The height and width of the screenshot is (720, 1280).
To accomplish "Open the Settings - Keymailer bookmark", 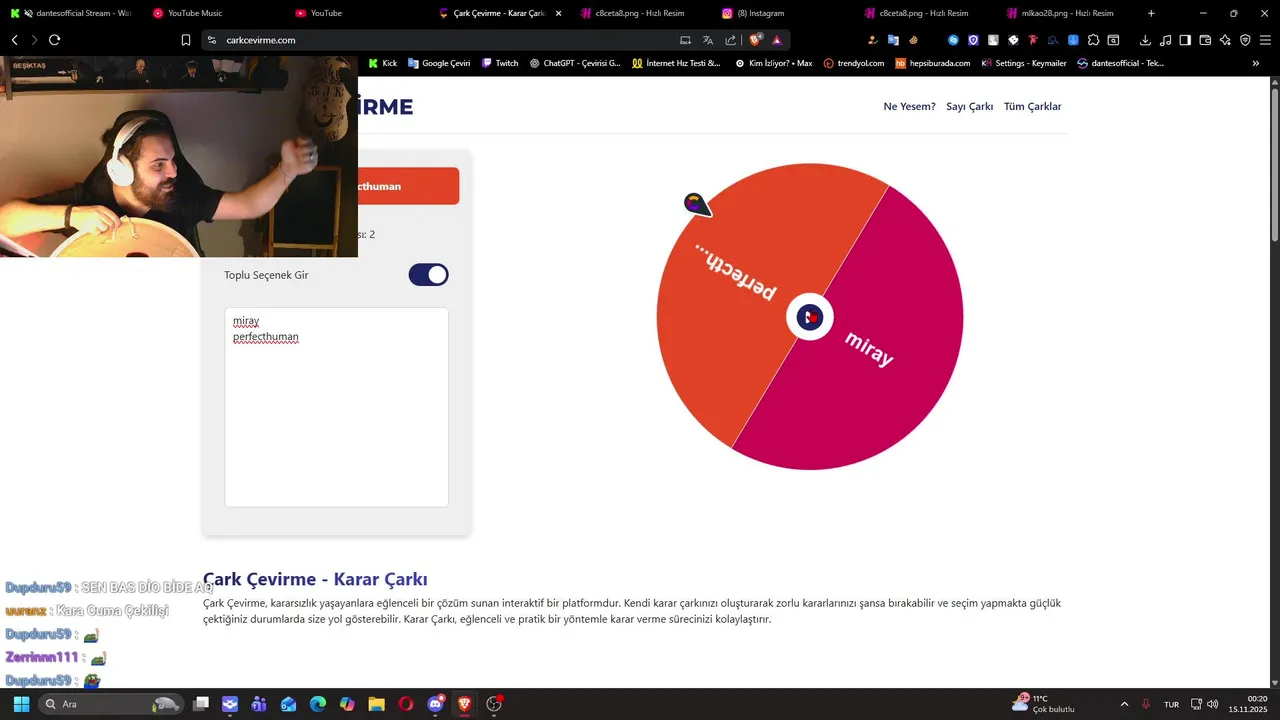I will 1024,63.
